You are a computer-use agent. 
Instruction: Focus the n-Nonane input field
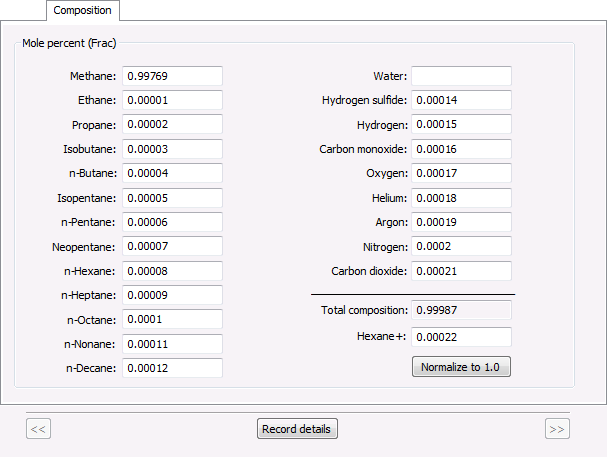tap(173, 344)
